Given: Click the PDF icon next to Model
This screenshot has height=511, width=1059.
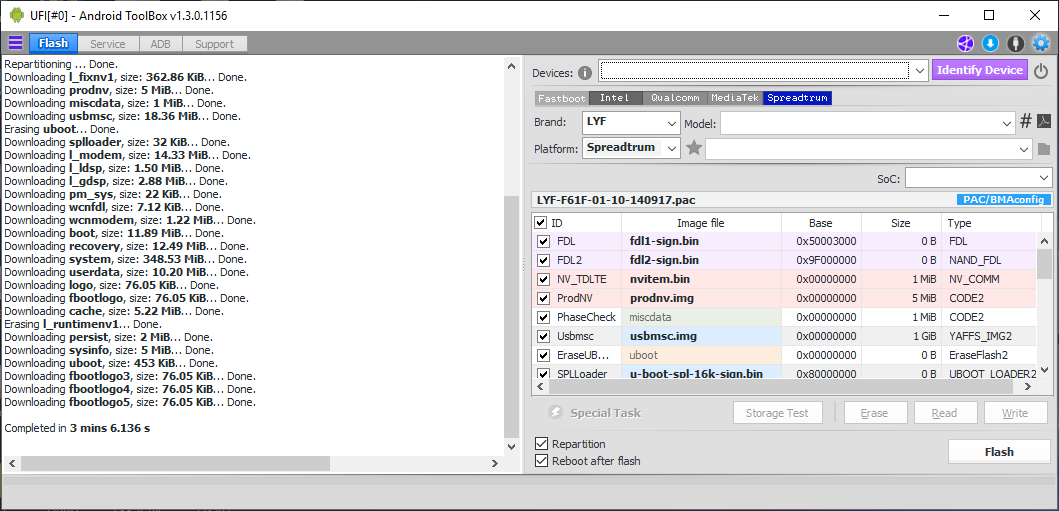Looking at the screenshot, I should click(x=1044, y=122).
